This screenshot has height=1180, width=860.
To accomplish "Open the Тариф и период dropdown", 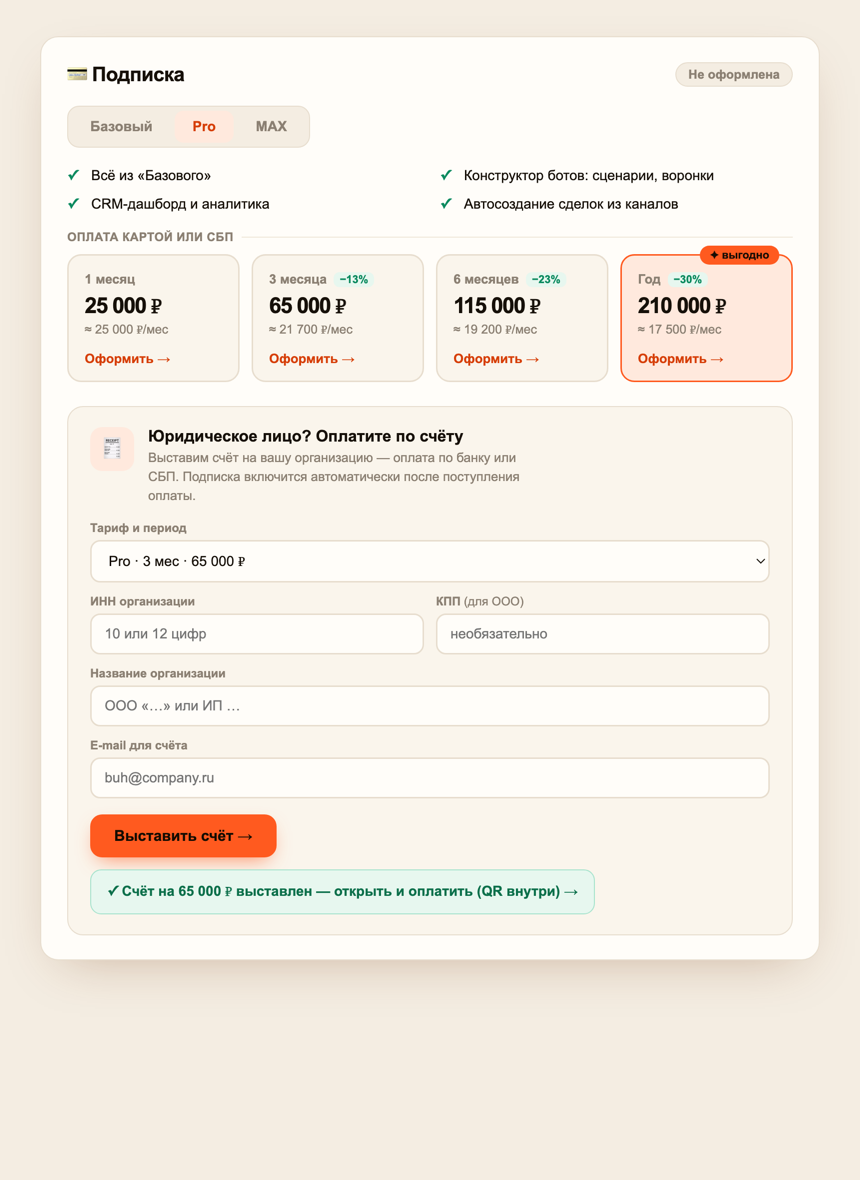I will pos(430,561).
